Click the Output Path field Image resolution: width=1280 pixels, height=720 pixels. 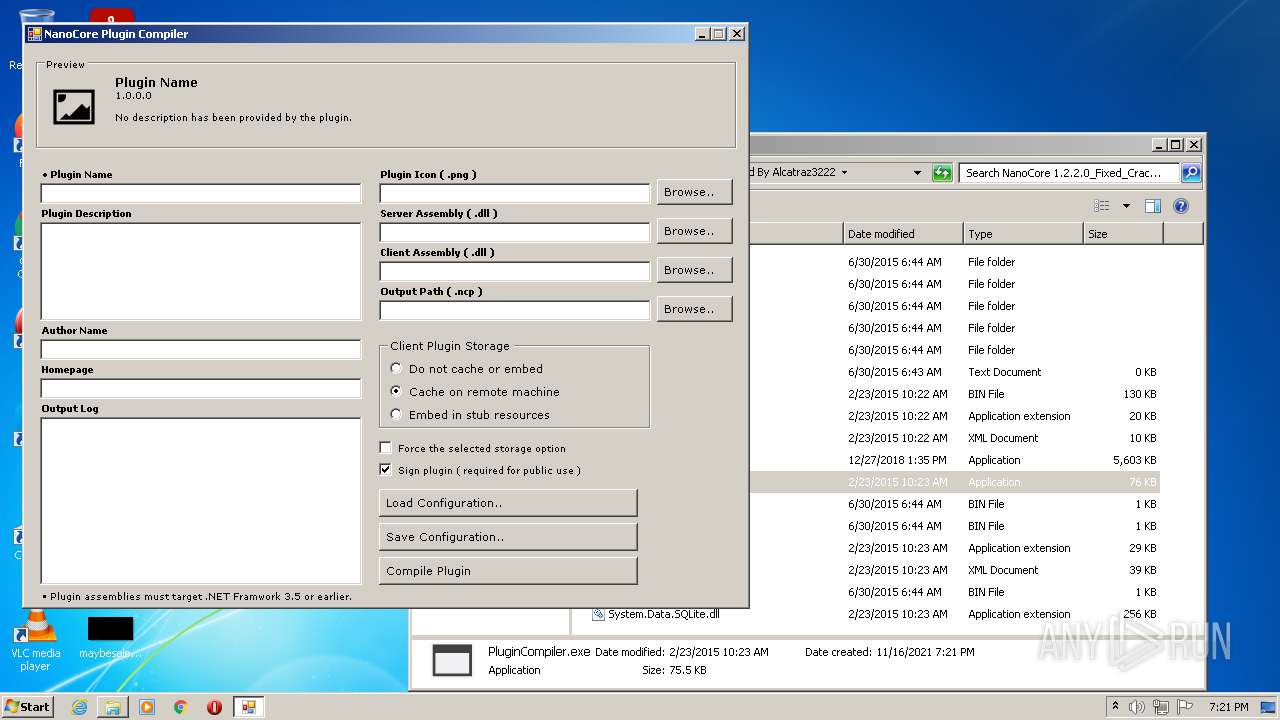tap(515, 310)
